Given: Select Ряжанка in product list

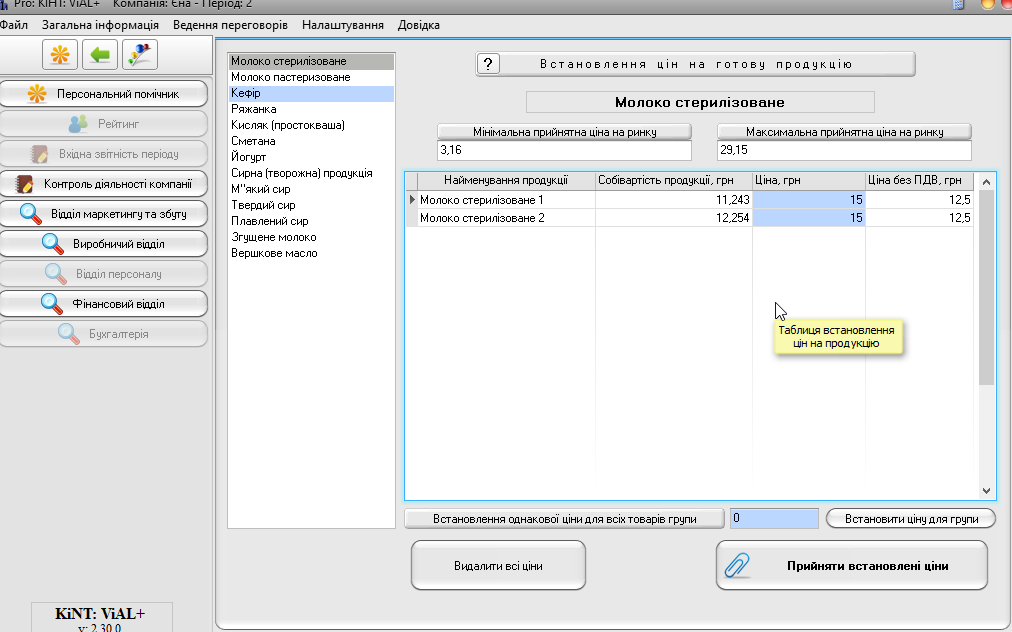Looking at the screenshot, I should click(311, 109).
